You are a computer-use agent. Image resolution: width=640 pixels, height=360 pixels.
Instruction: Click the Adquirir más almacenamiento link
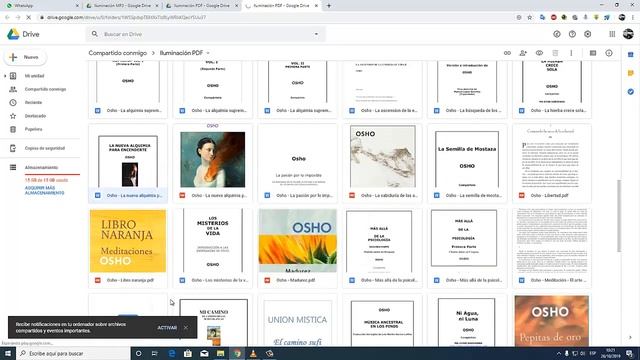click(44, 190)
